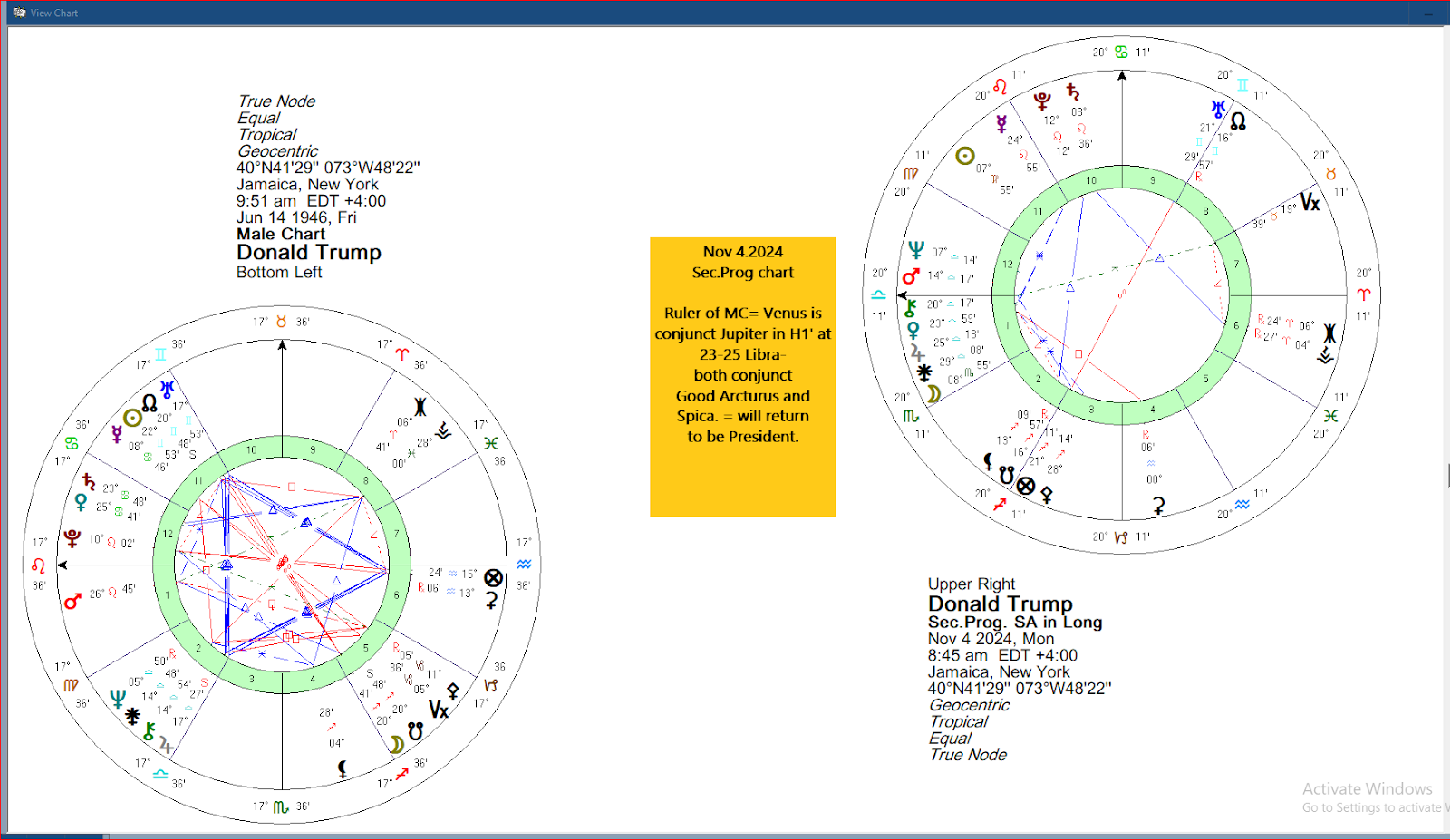Screen dimensions: 1450x840
Task: Click Aries glyph on progressed descendant
Action: coord(1364,294)
